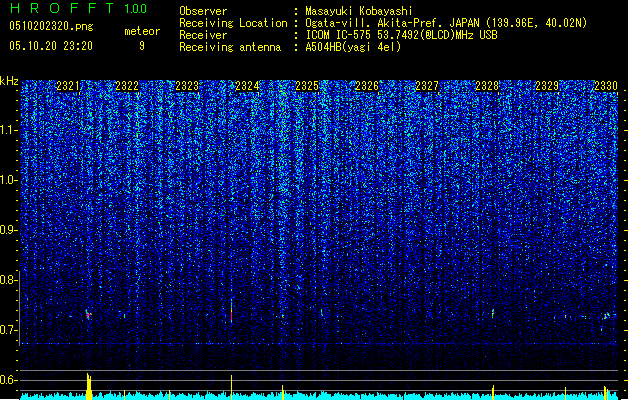Click the A504HB(yagi 4el) antenna text
Image resolution: width=629 pixels, height=400 pixels.
[x=353, y=47]
